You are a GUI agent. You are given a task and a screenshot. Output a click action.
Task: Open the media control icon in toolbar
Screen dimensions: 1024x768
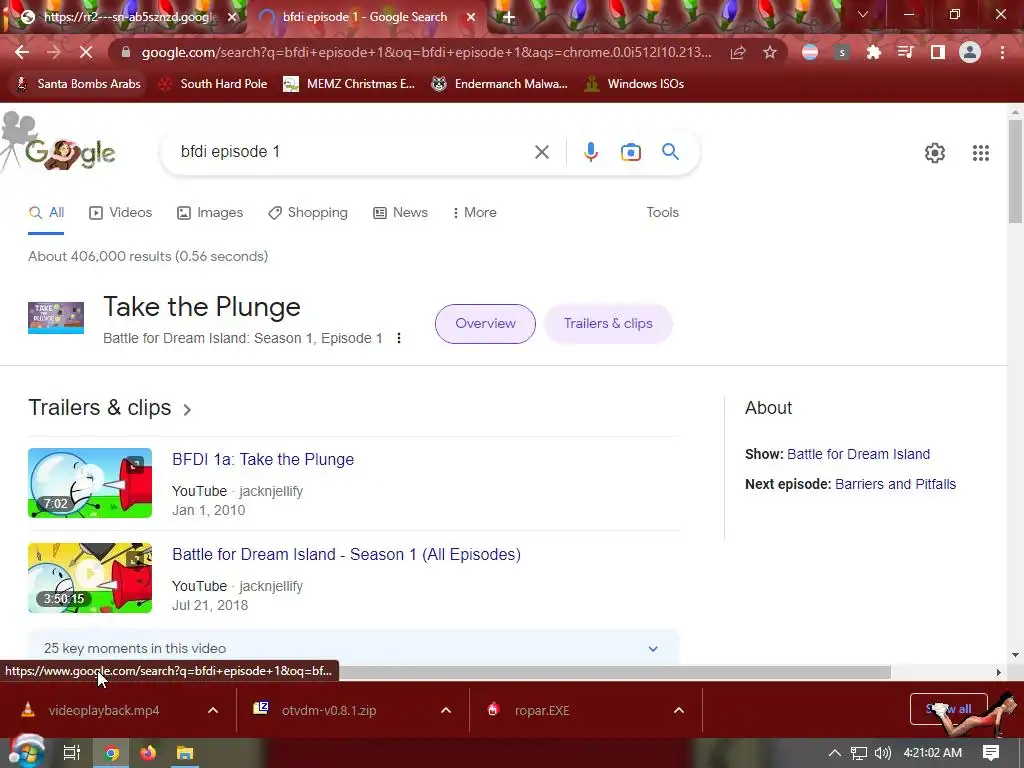tap(905, 52)
